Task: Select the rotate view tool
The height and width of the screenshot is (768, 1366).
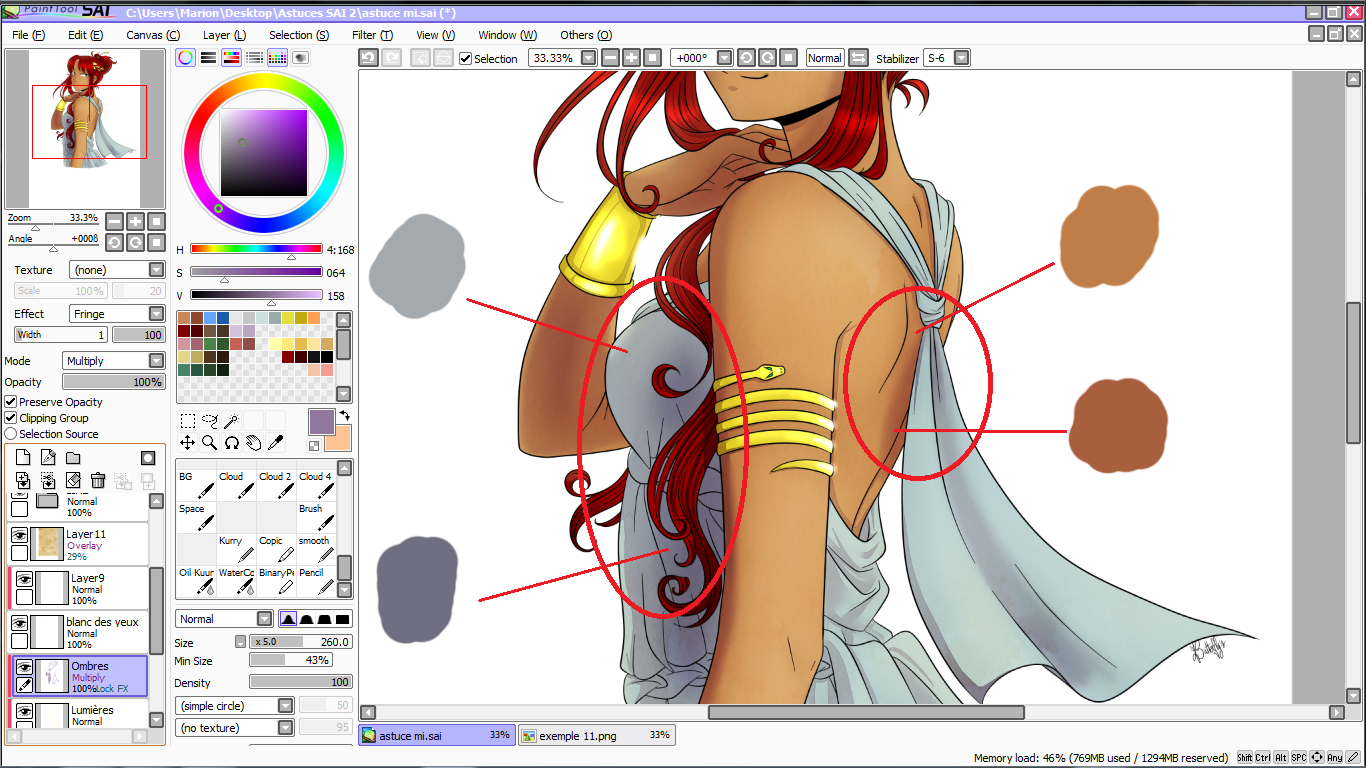Action: pos(231,442)
